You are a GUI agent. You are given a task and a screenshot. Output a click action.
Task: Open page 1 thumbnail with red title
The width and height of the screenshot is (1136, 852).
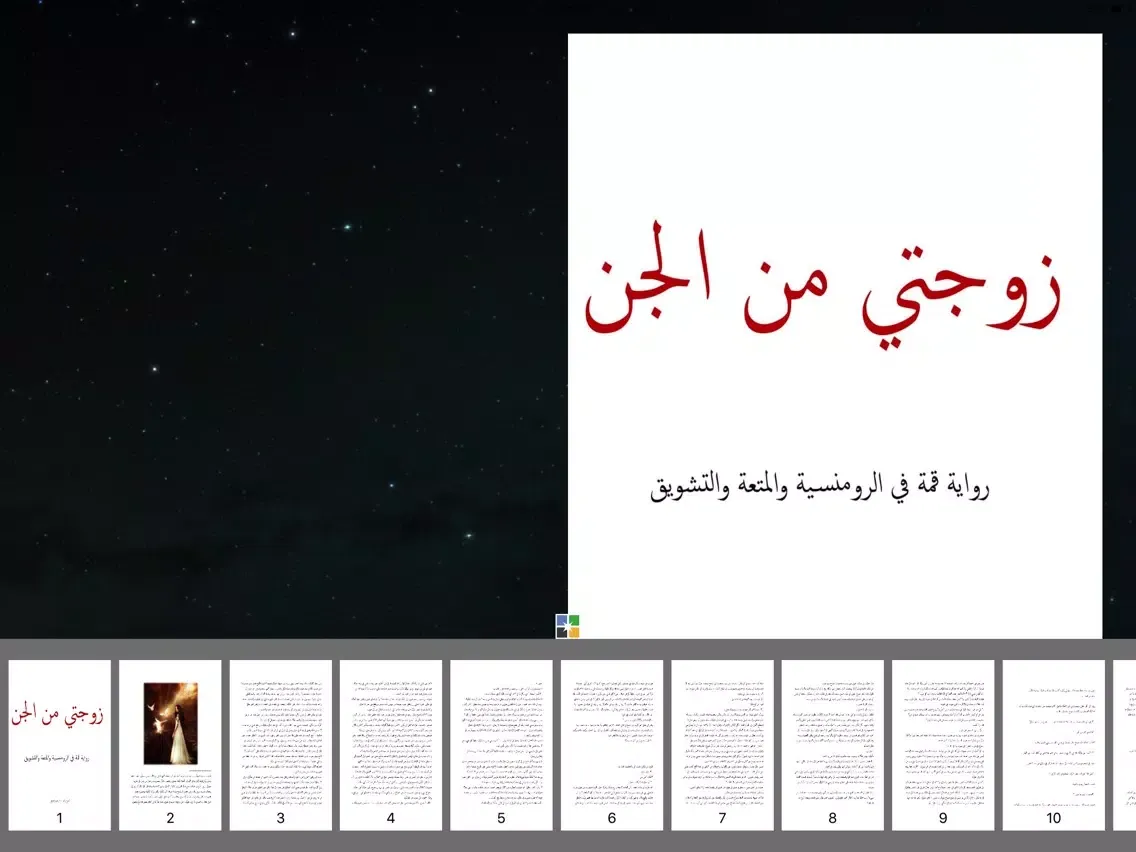59,745
